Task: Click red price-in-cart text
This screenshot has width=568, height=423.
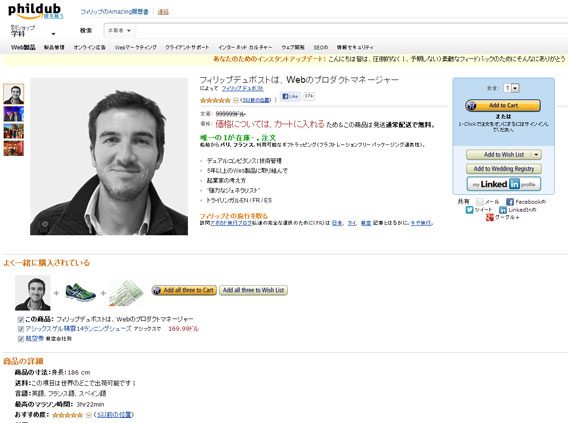Action: pyautogui.click(x=270, y=124)
